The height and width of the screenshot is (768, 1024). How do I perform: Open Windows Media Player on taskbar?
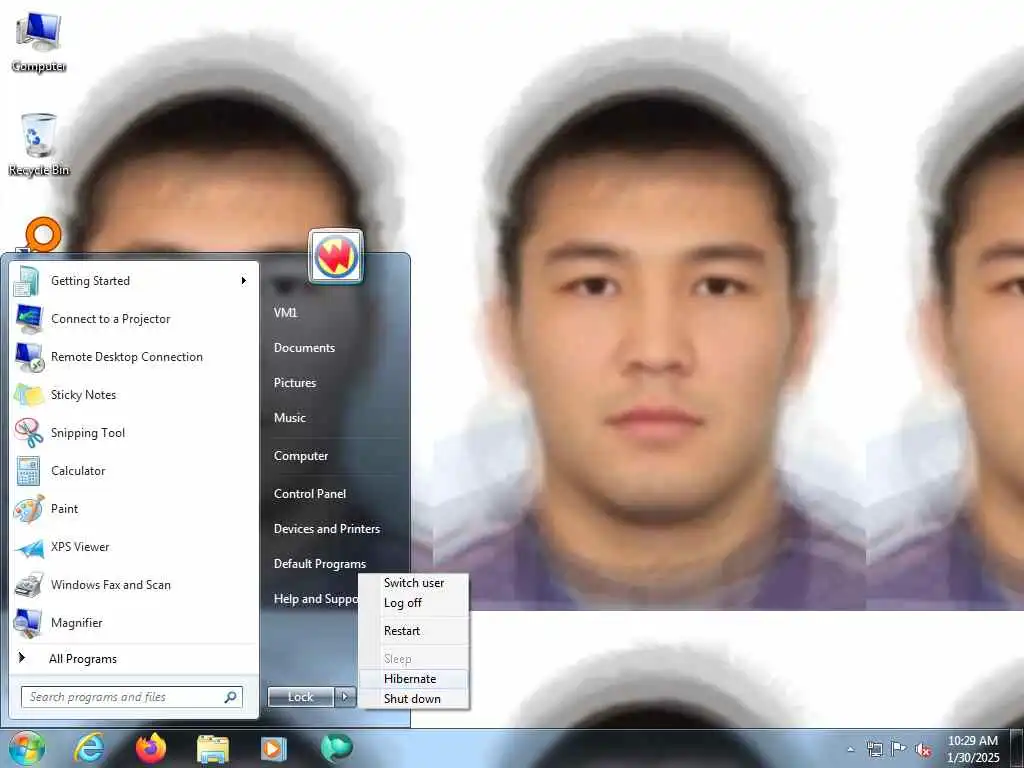coord(274,749)
